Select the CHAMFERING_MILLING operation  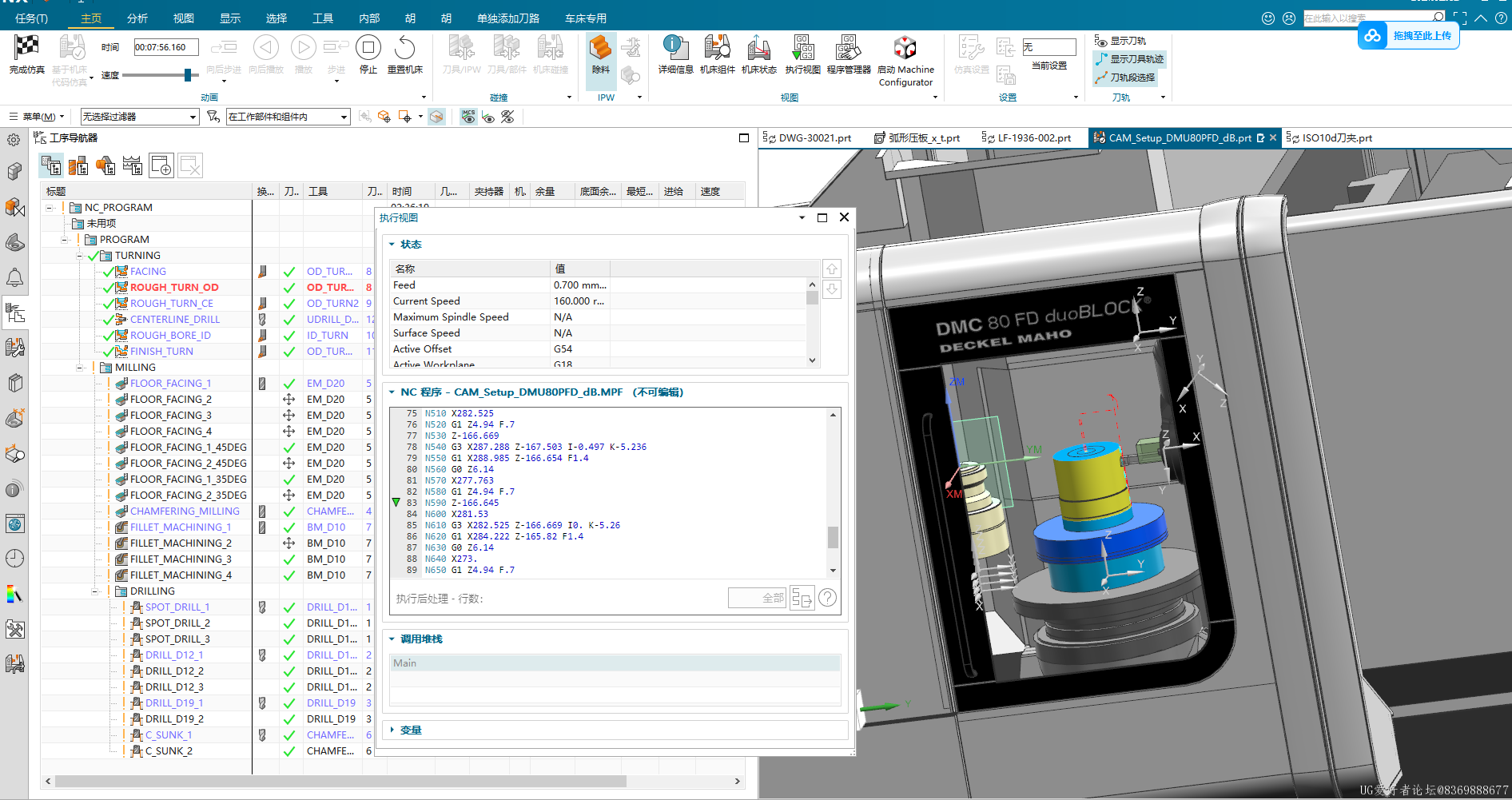coord(185,511)
